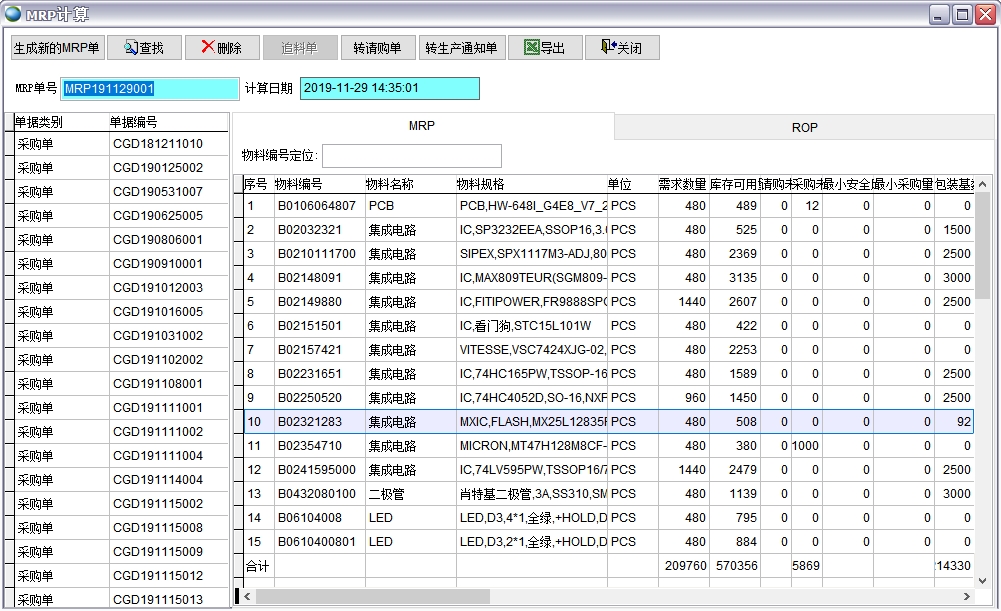
Task: Switch to the ROP tab
Action: (806, 128)
